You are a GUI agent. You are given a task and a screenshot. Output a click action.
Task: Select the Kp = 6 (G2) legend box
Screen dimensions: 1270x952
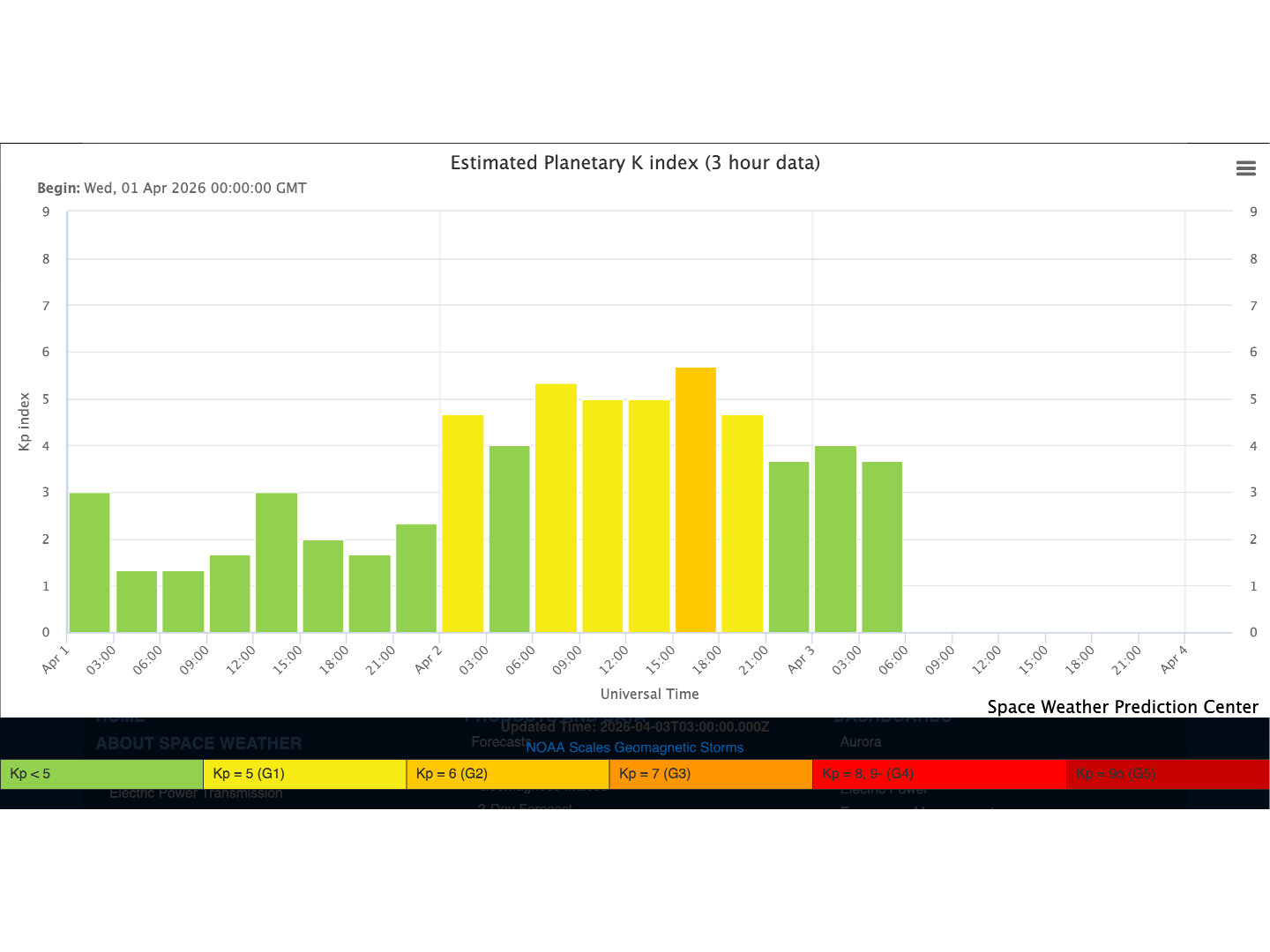point(507,774)
